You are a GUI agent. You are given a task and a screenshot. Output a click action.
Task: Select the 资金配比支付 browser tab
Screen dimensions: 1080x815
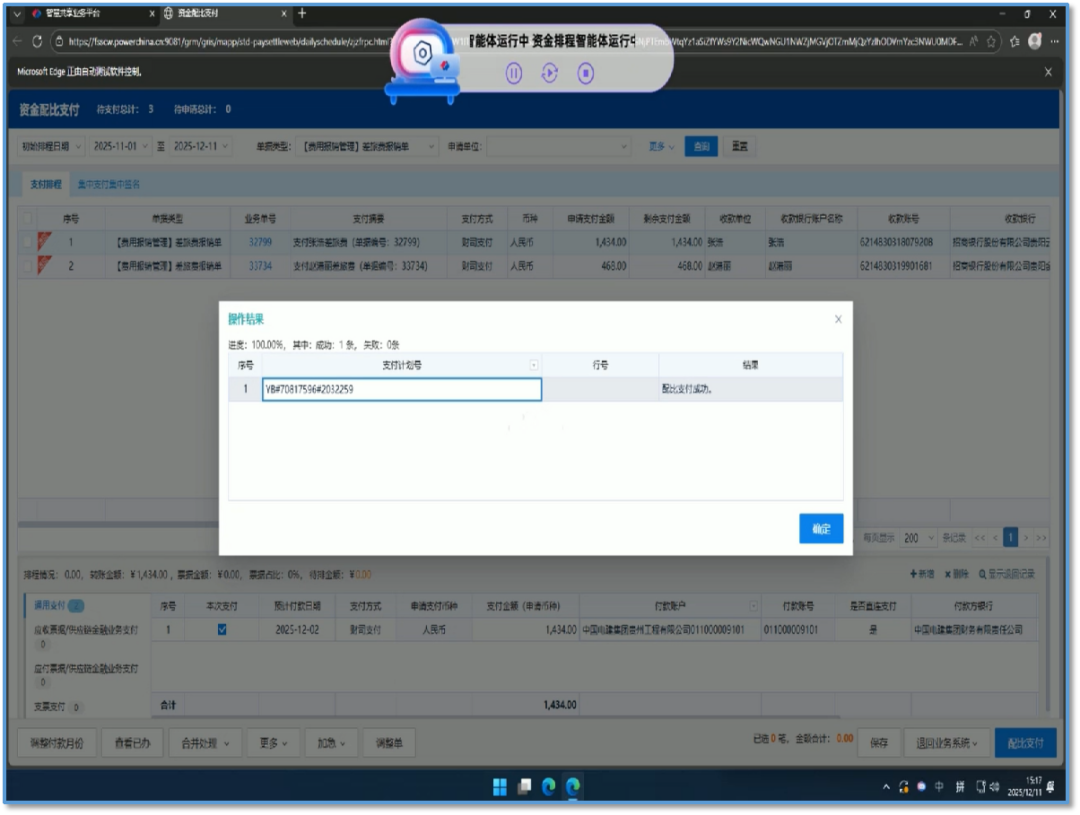pyautogui.click(x=225, y=13)
